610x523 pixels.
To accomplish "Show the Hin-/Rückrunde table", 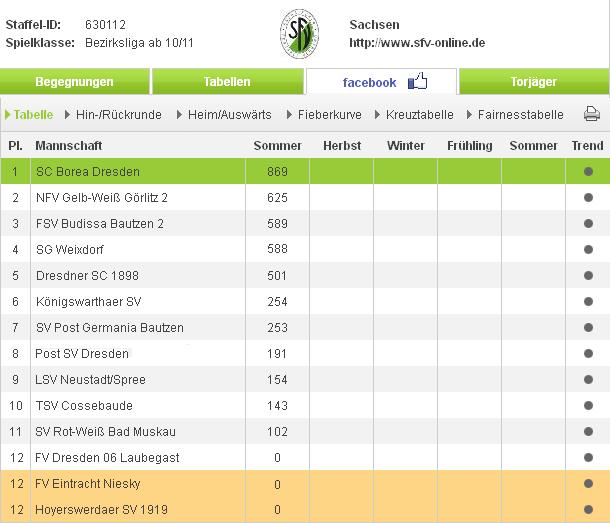I will pos(113,115).
